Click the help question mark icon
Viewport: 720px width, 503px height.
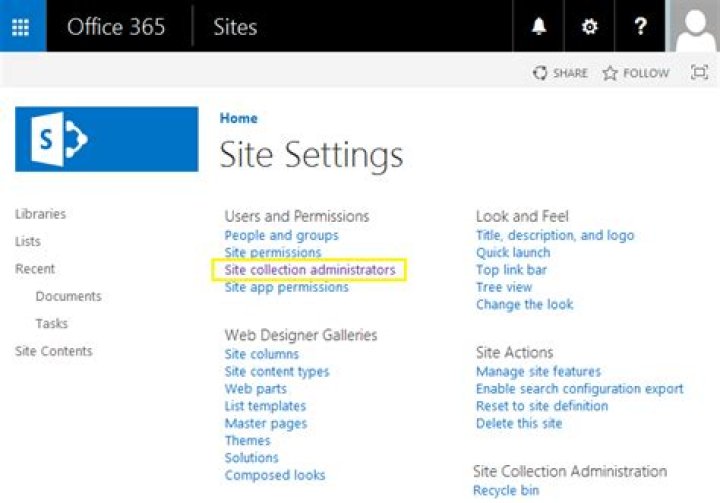(x=640, y=26)
